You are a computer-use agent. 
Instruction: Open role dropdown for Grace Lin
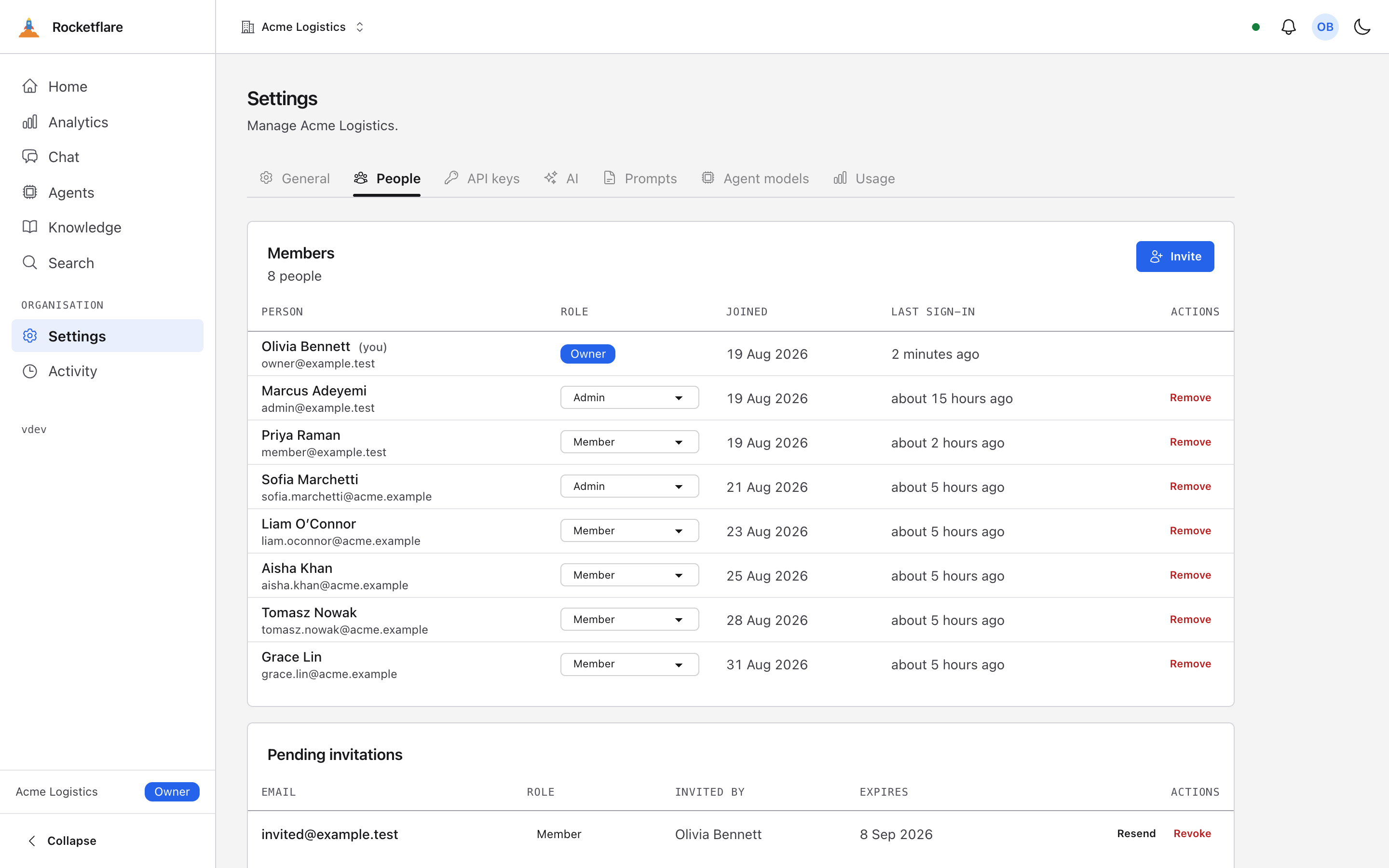pyautogui.click(x=630, y=664)
